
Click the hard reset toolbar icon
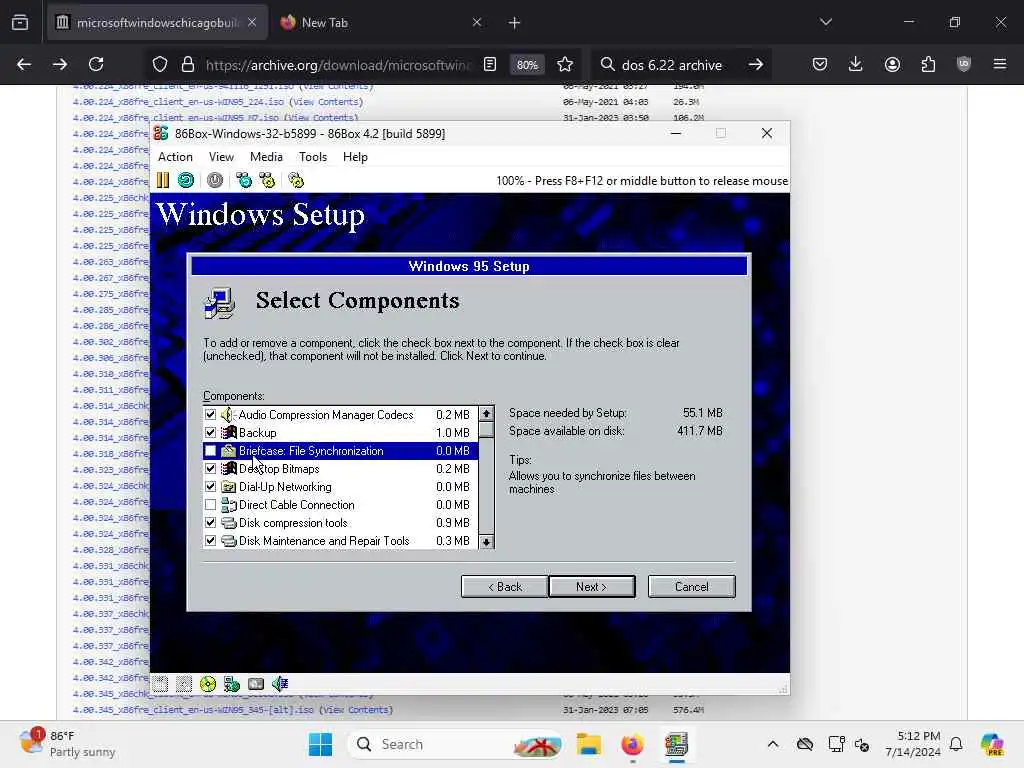pyautogui.click(x=186, y=180)
